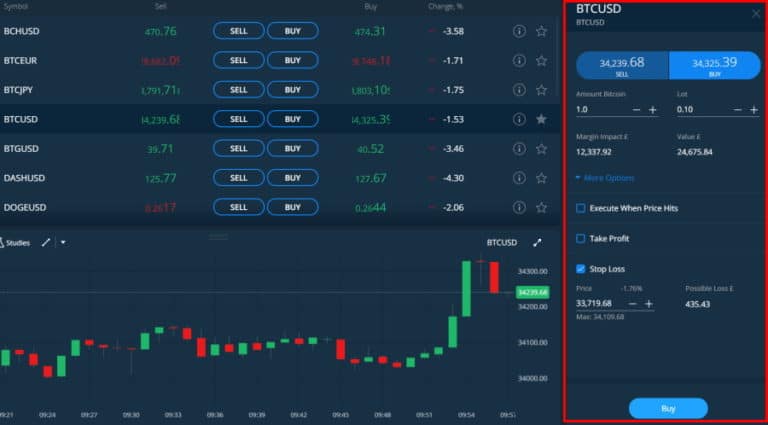Add DASHUSD to favorites with star

tap(541, 178)
